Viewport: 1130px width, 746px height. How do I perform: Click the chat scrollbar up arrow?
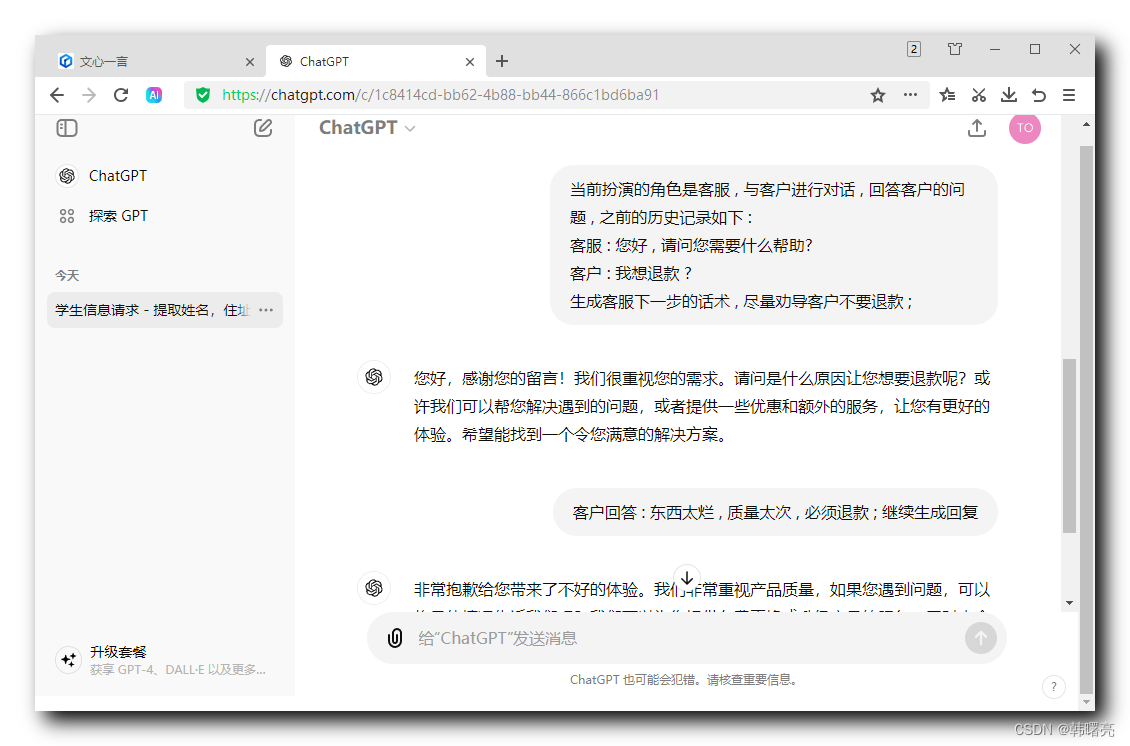point(1087,125)
